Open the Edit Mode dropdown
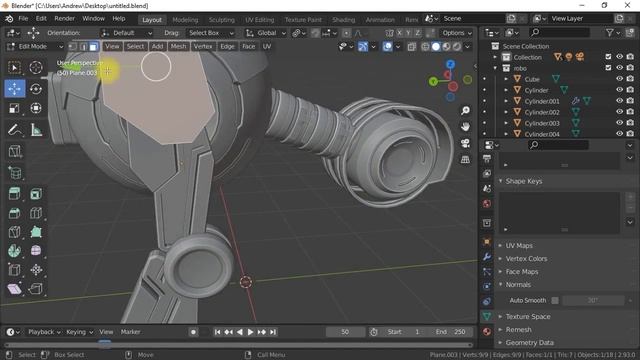This screenshot has height=360, width=640. (x=35, y=47)
